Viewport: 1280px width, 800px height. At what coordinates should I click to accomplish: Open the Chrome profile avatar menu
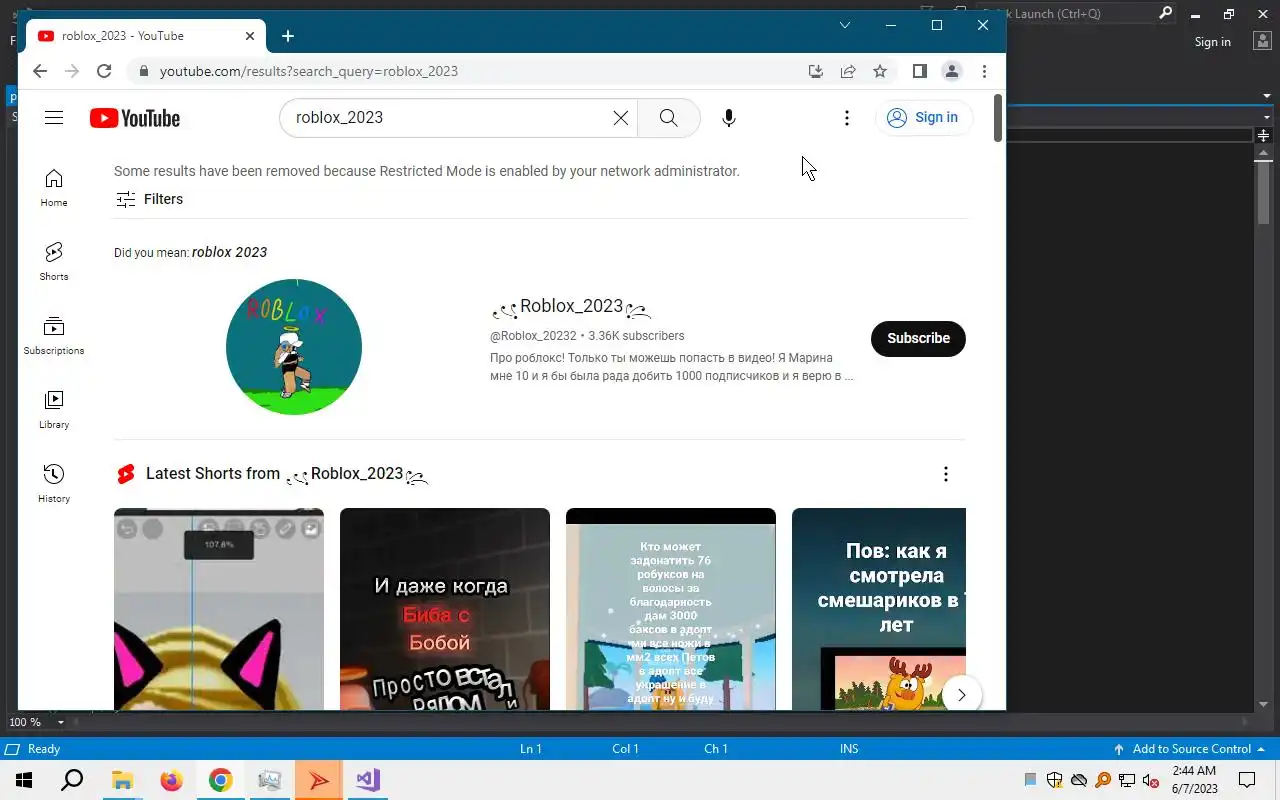(x=952, y=71)
